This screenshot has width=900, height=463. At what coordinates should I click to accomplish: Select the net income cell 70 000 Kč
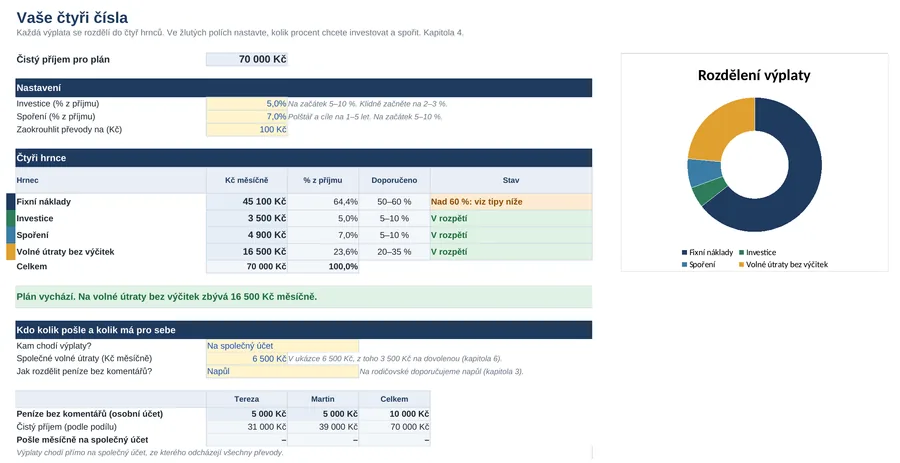pos(247,59)
